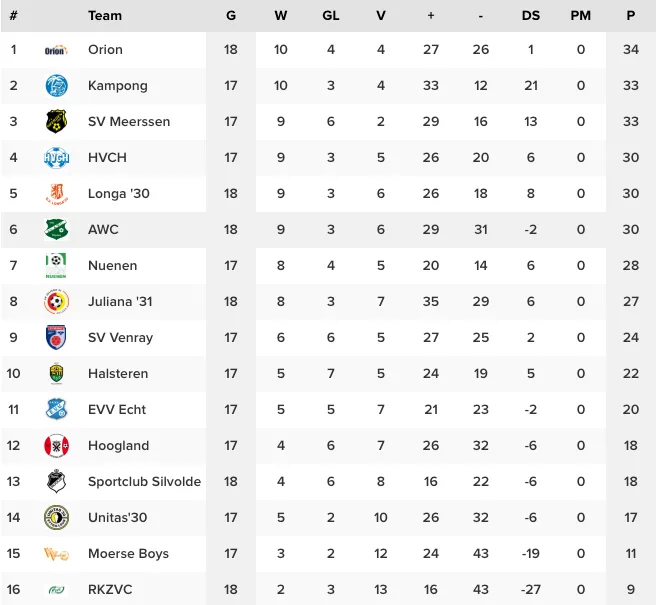Open the Kampong team crest

pos(56,86)
